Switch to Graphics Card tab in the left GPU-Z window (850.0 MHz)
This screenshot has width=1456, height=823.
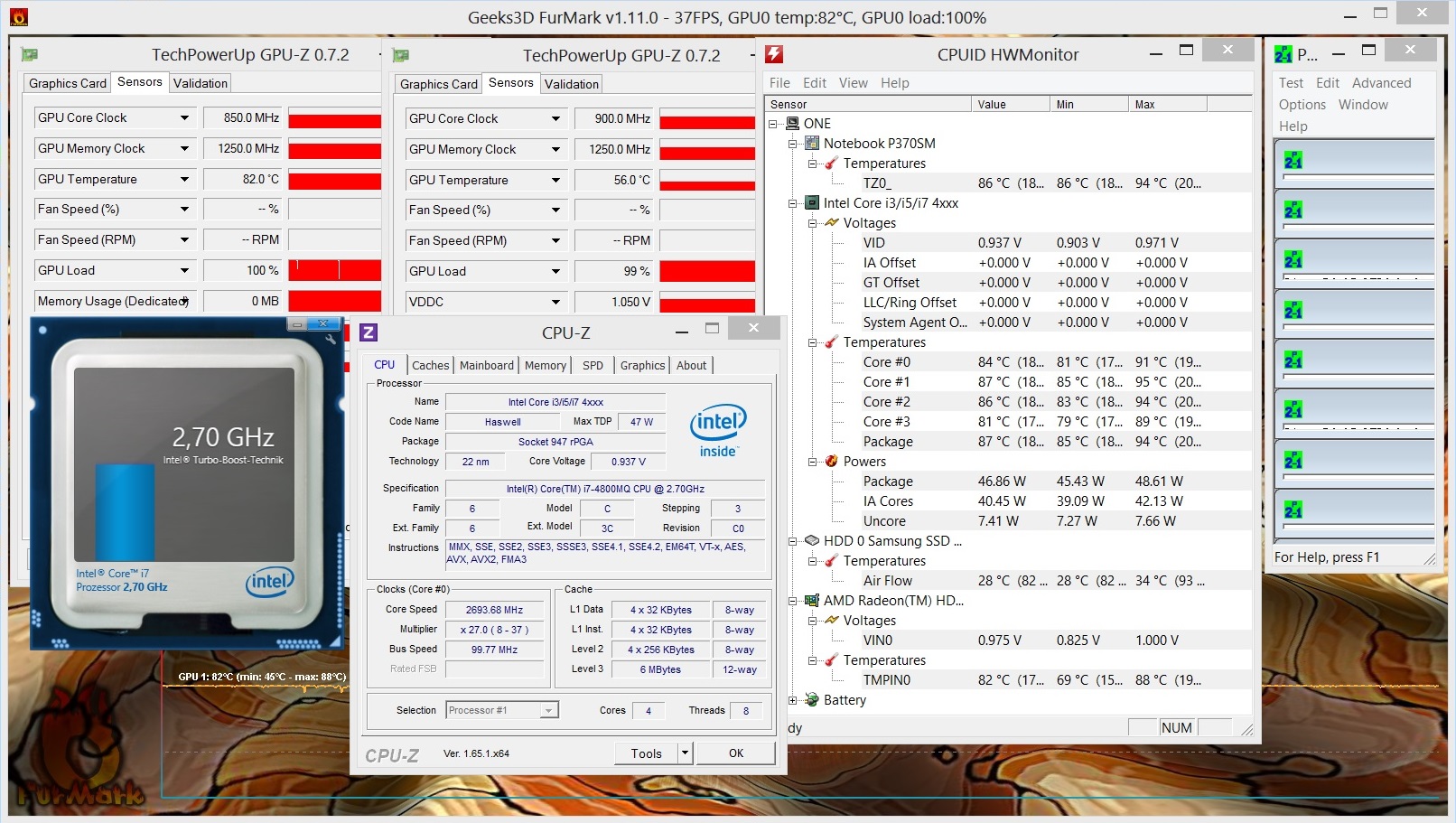[68, 83]
